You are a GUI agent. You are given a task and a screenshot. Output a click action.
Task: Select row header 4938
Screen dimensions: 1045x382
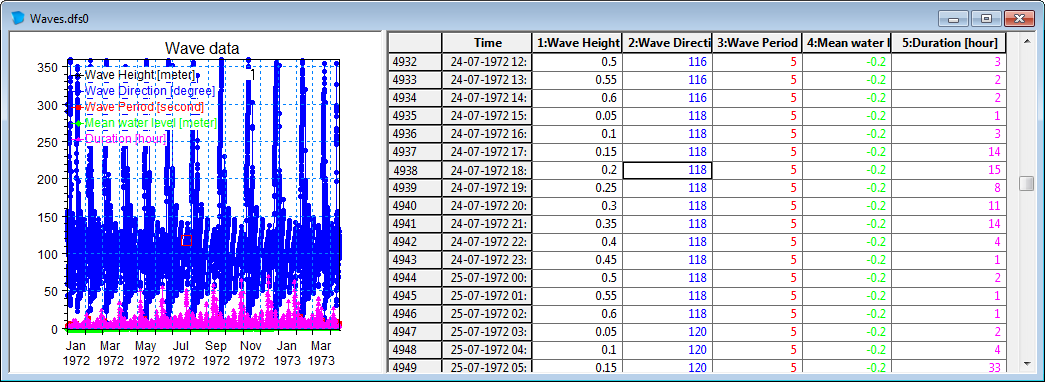[x=415, y=170]
